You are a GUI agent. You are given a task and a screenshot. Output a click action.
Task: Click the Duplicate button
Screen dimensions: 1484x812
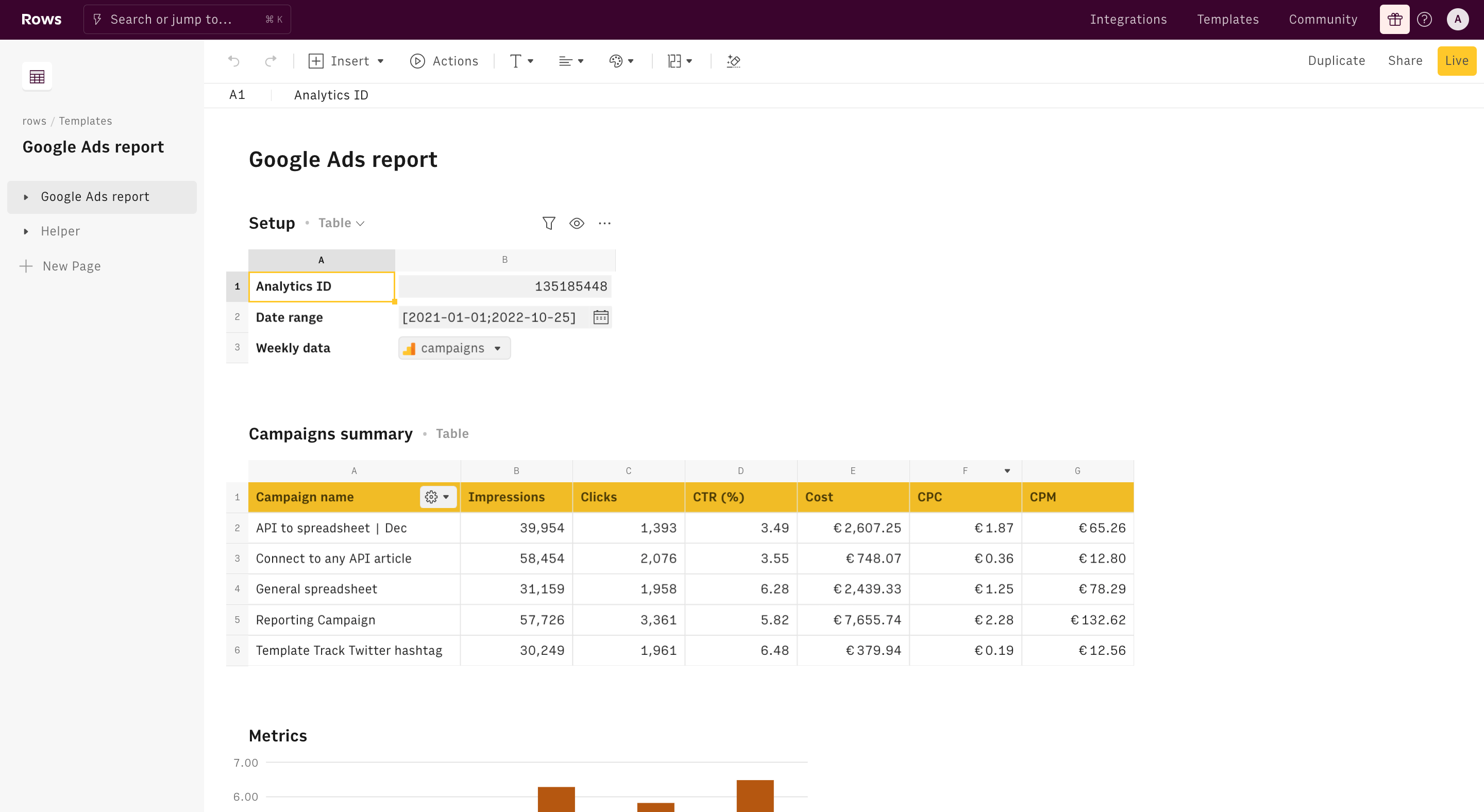tap(1337, 60)
